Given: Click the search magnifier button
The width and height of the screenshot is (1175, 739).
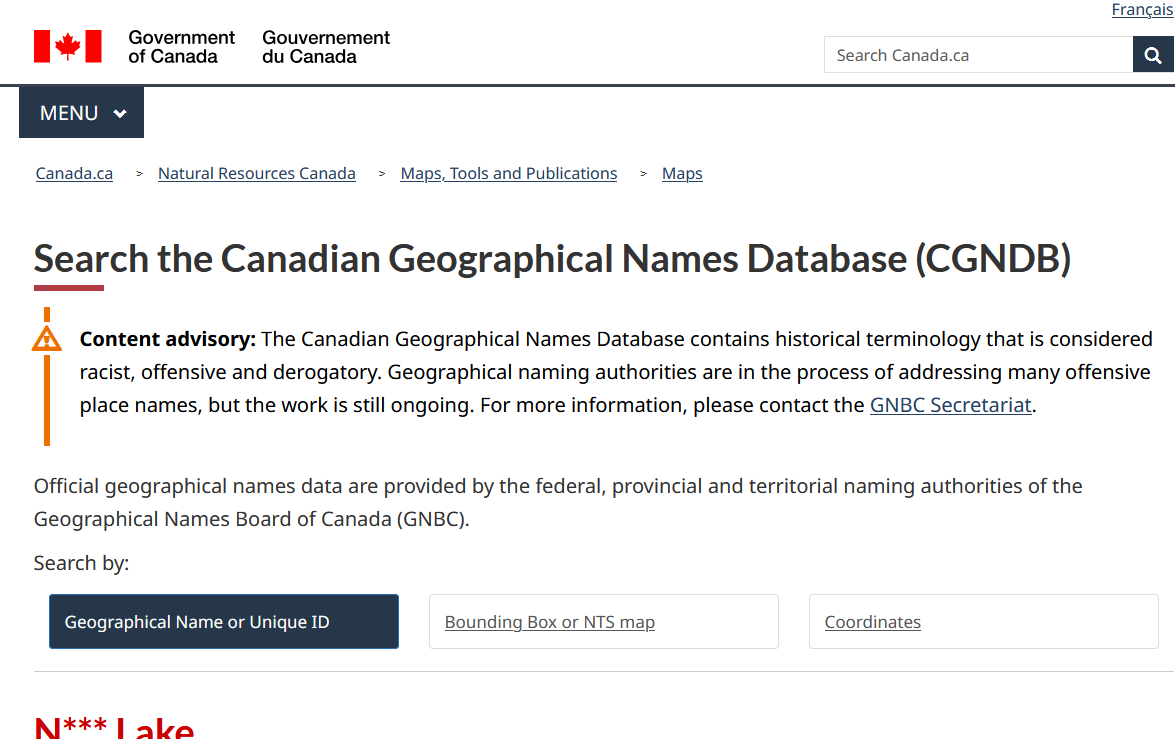Looking at the screenshot, I should click(1153, 55).
